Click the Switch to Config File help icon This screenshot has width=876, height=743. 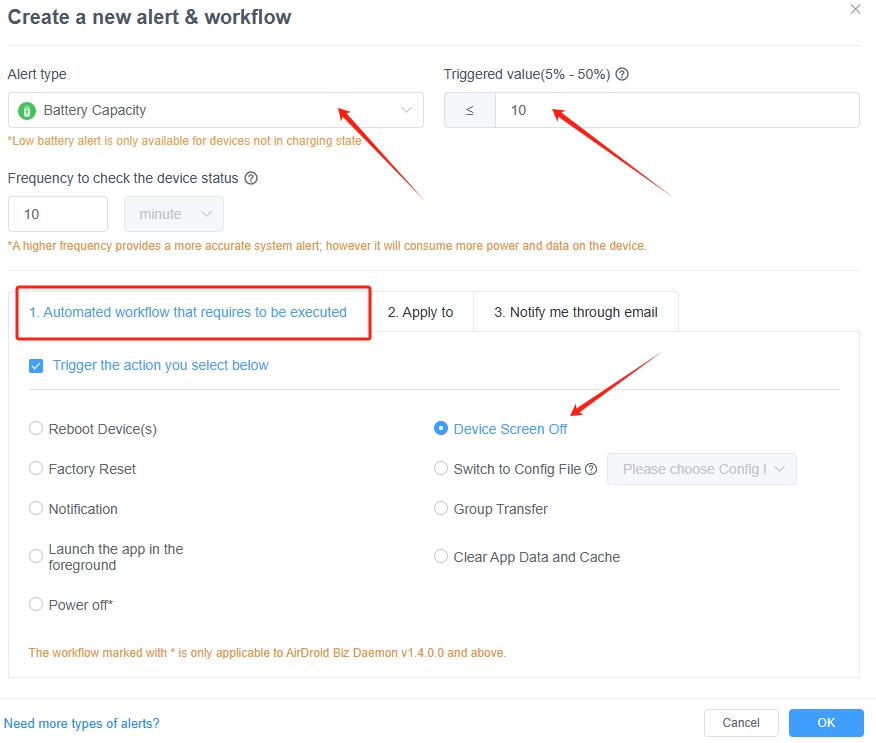[x=591, y=469]
